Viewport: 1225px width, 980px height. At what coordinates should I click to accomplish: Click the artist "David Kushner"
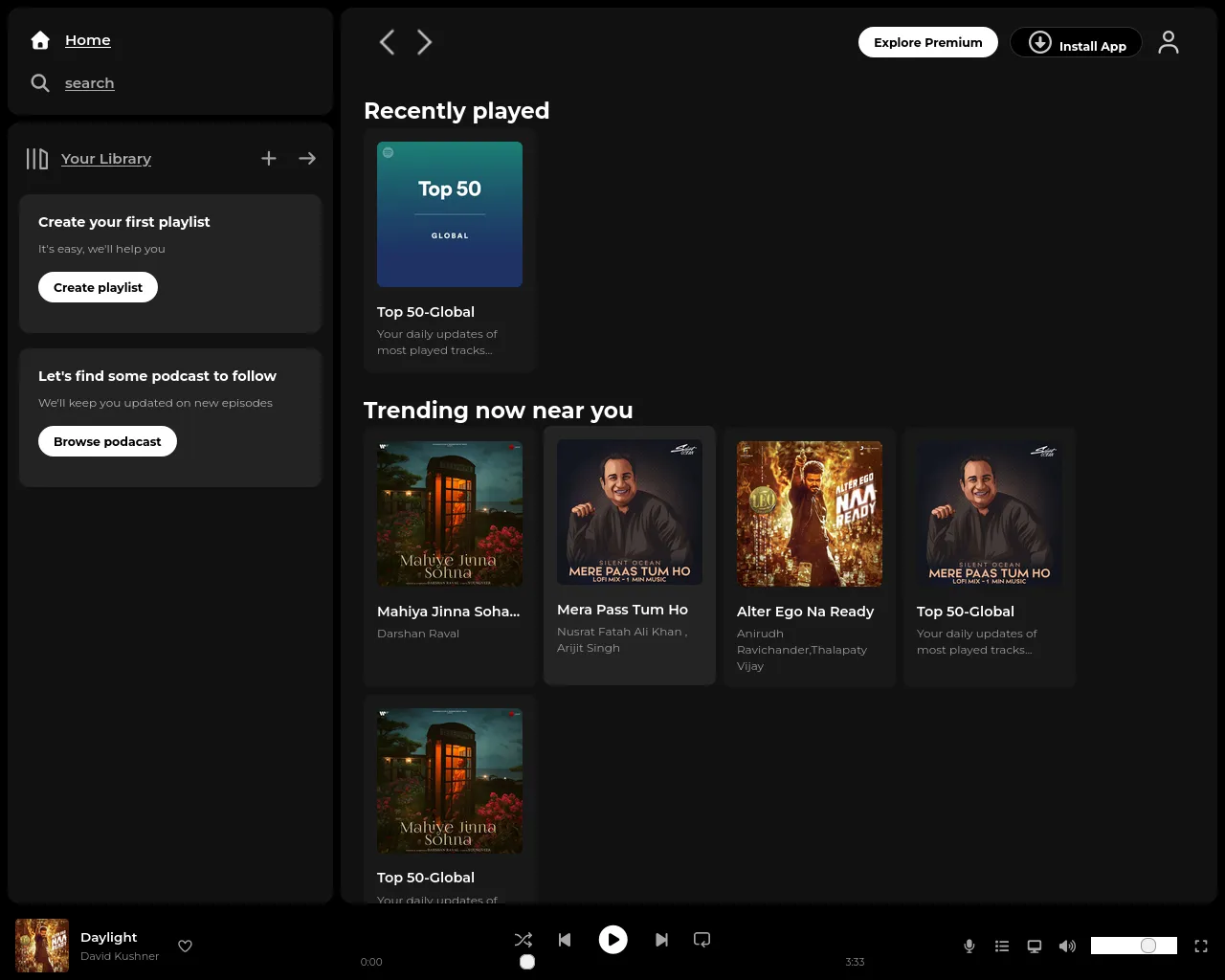(x=120, y=956)
